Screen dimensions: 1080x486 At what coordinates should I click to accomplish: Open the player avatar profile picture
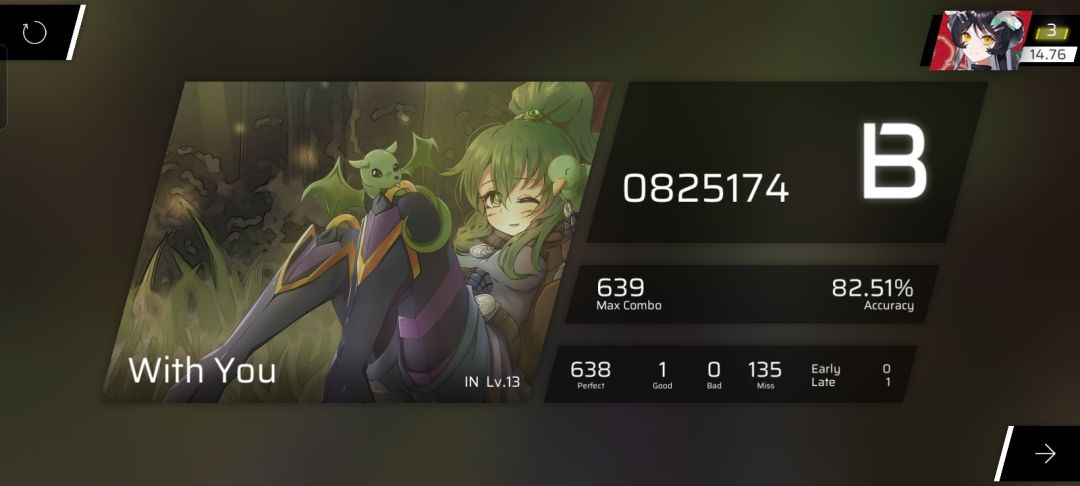point(980,40)
